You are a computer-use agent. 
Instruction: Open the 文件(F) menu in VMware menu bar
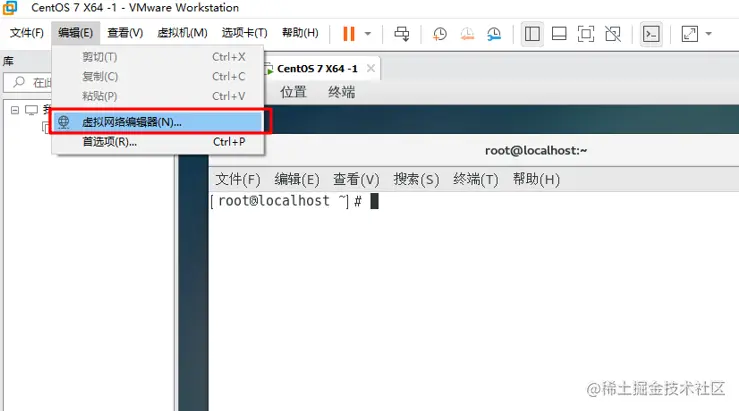click(x=27, y=33)
